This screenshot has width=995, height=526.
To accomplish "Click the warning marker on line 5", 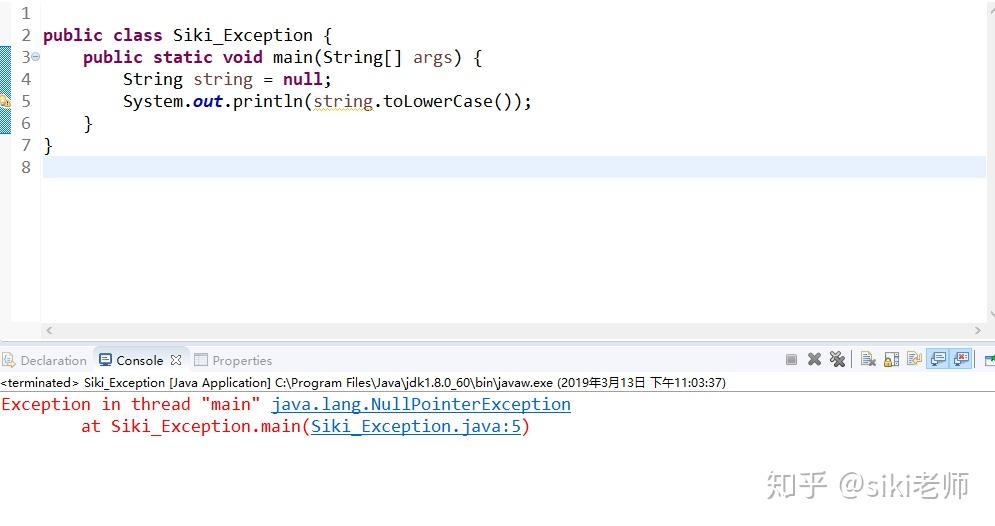I will 5,101.
